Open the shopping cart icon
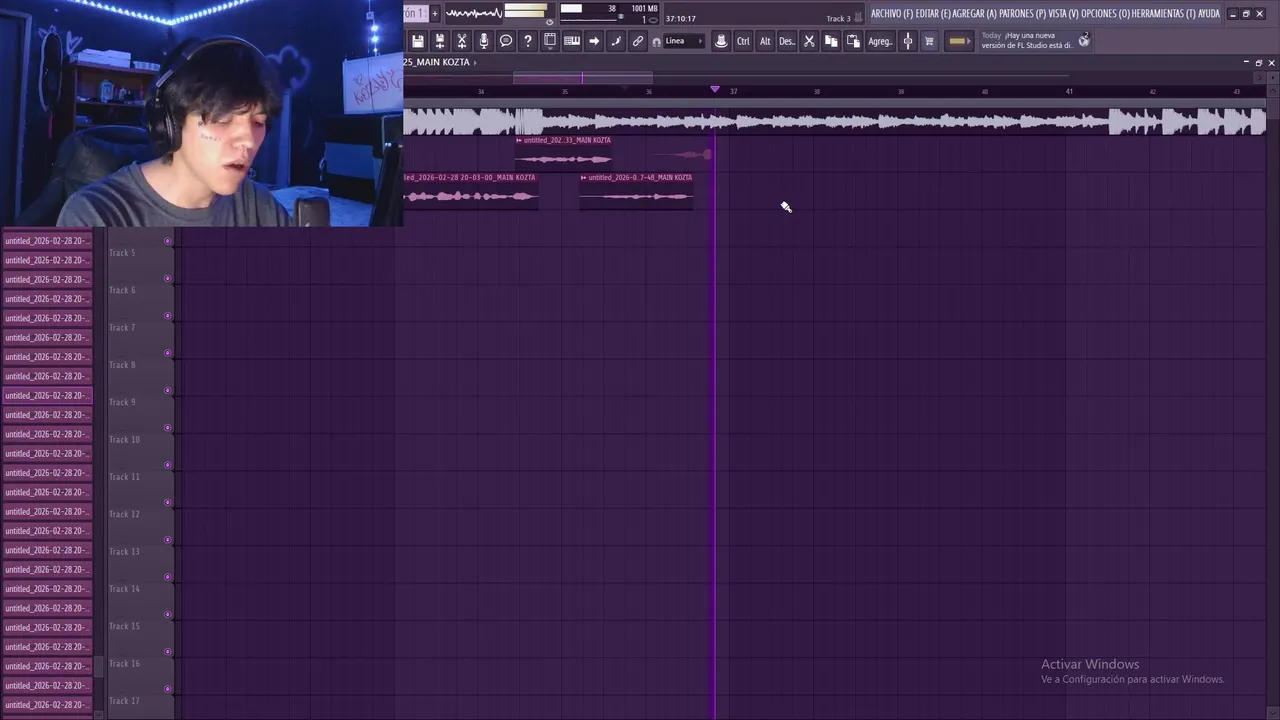1280x720 pixels. [x=929, y=41]
